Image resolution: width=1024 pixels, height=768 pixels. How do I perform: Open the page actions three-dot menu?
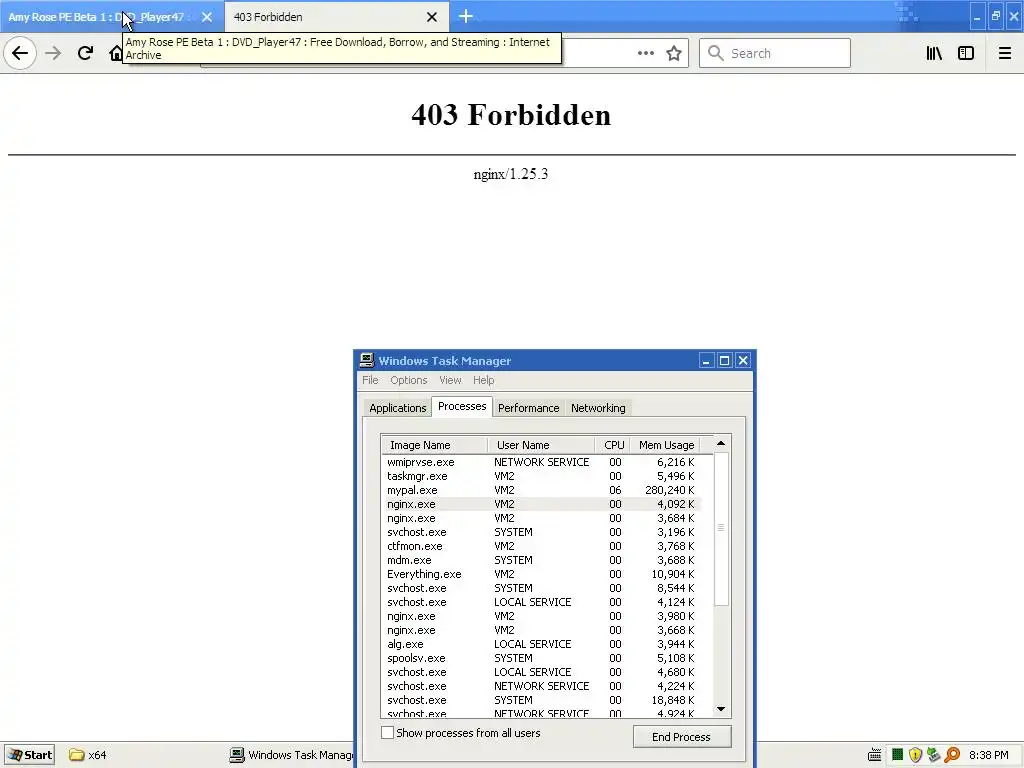(645, 53)
